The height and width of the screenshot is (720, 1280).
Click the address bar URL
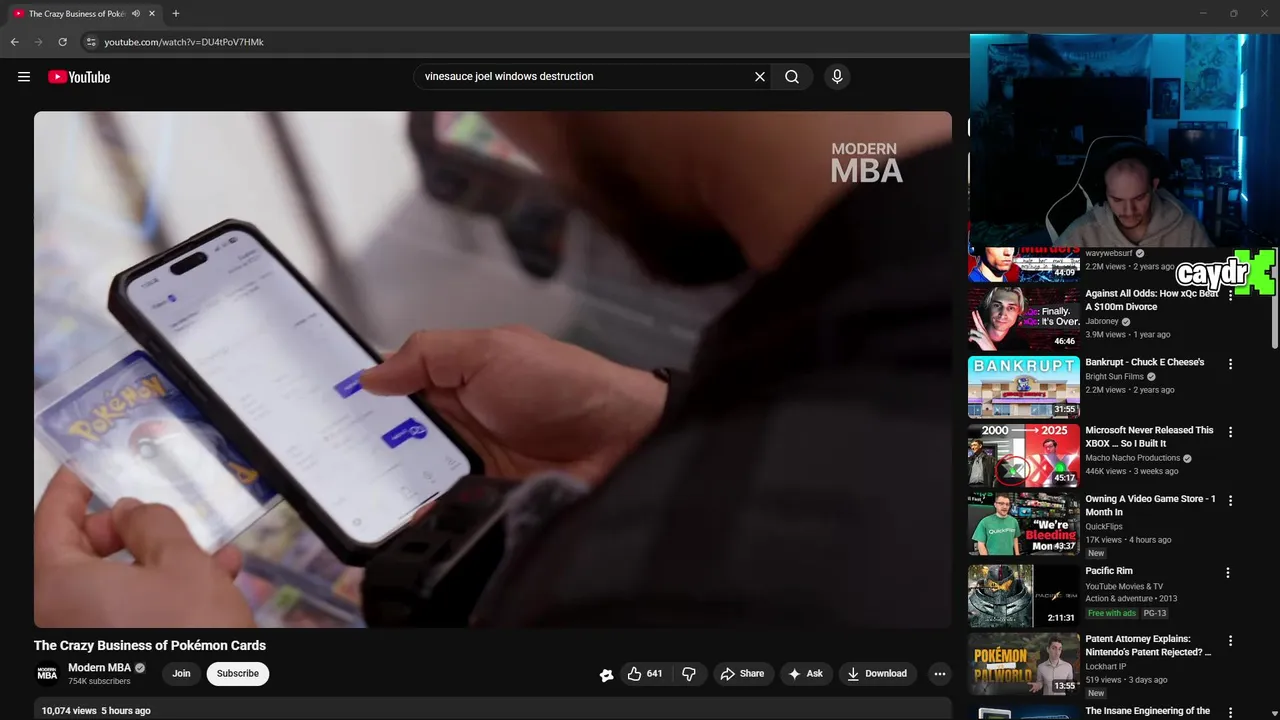184,42
